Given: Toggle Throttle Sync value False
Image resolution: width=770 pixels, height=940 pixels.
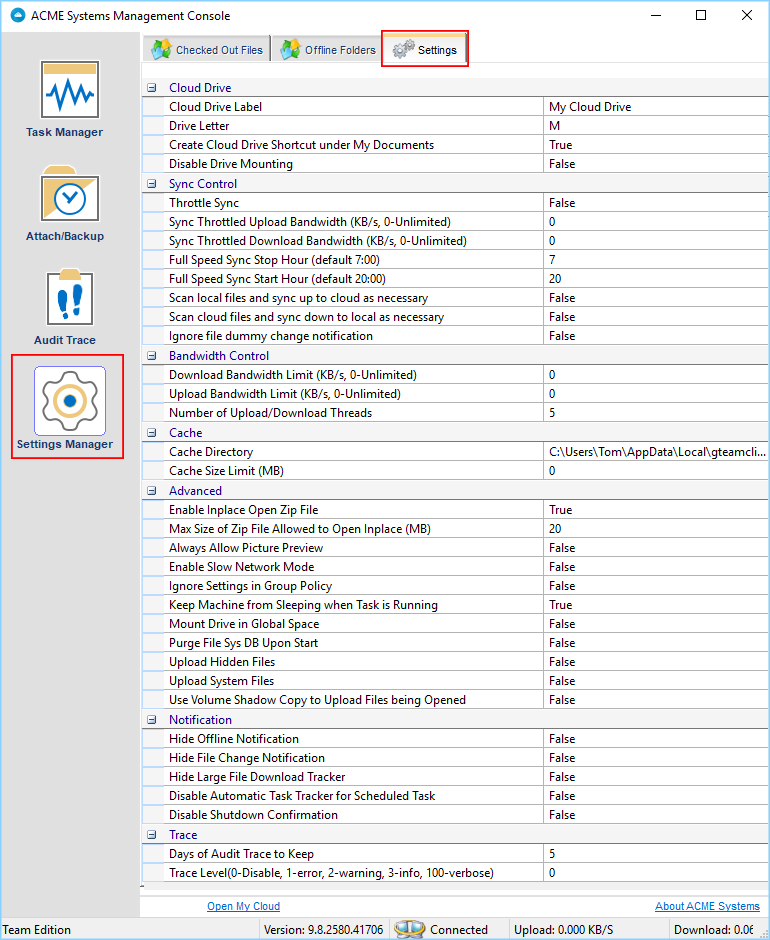Looking at the screenshot, I should pos(656,203).
